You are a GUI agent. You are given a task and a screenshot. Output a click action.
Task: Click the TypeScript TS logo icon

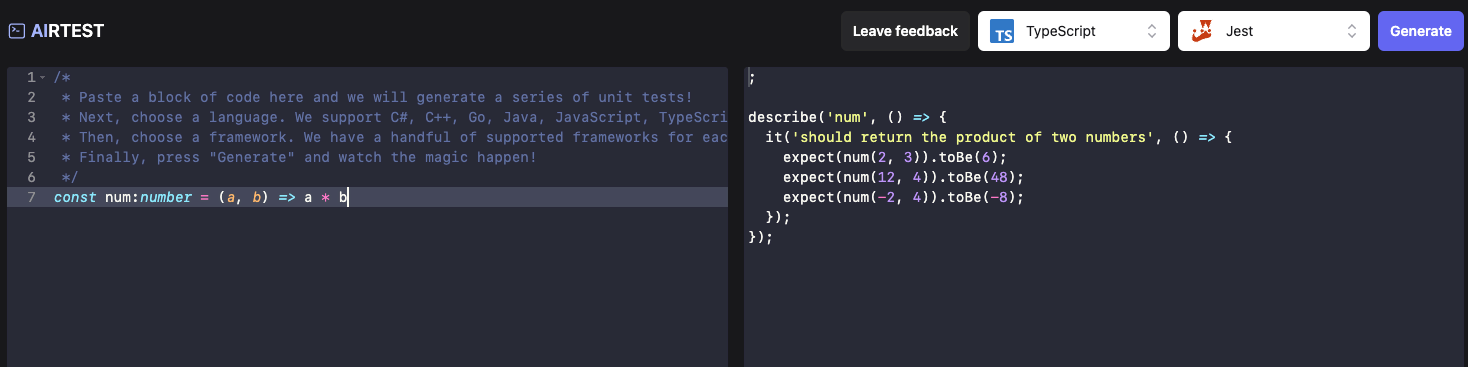(1002, 31)
